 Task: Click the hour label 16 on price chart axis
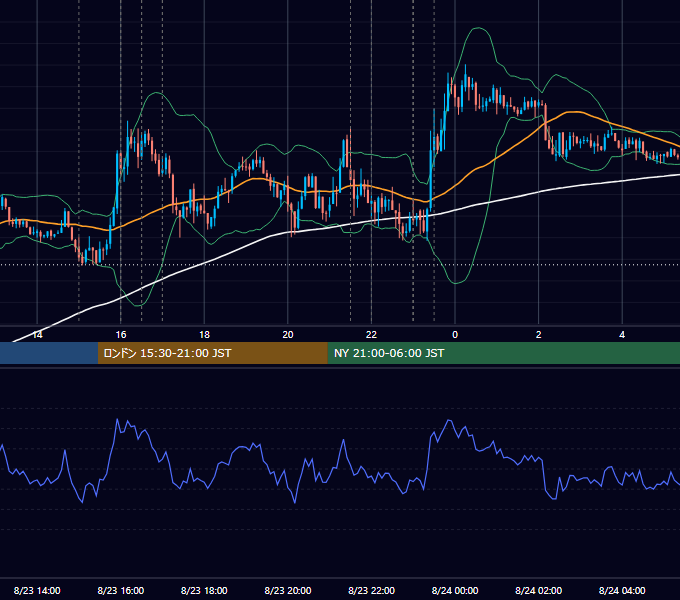tap(121, 335)
